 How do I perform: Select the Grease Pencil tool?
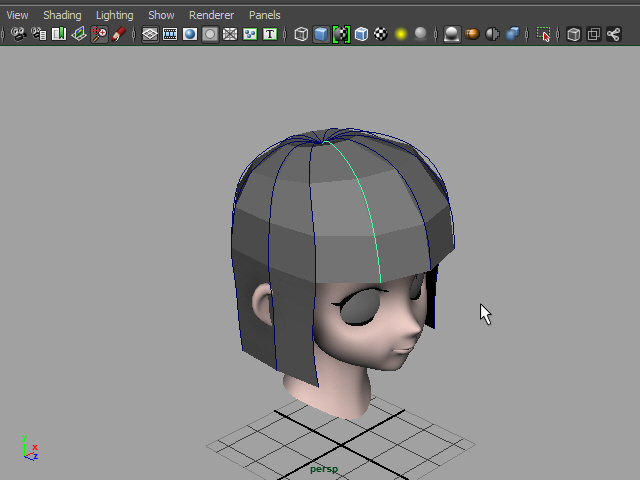119,34
